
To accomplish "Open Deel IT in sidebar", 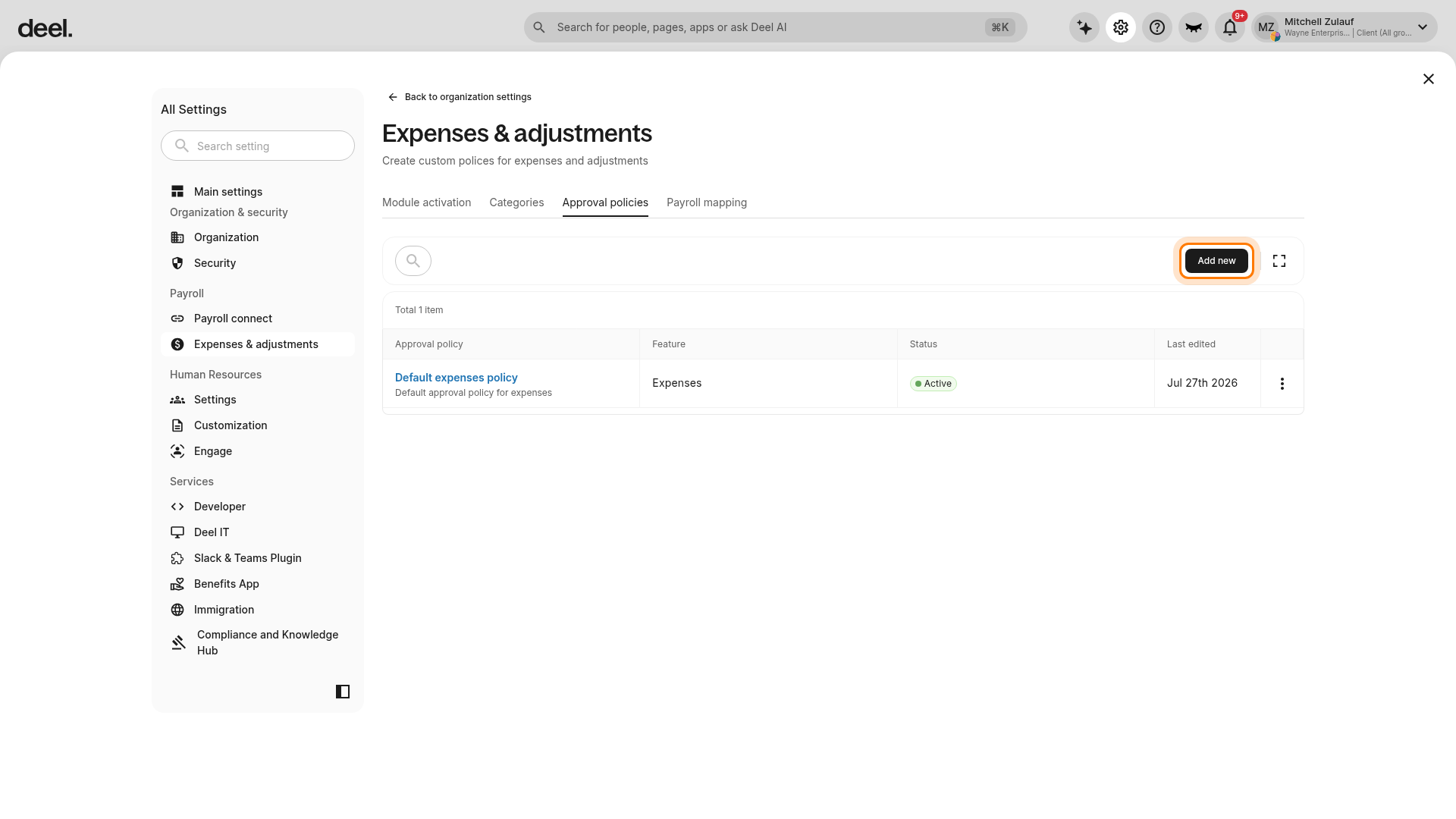I will pos(258,532).
